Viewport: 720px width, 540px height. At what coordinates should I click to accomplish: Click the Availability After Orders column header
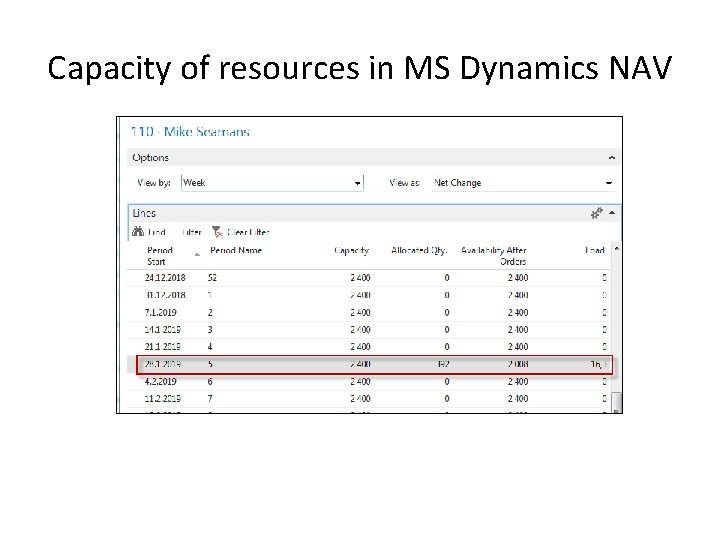tap(494, 256)
